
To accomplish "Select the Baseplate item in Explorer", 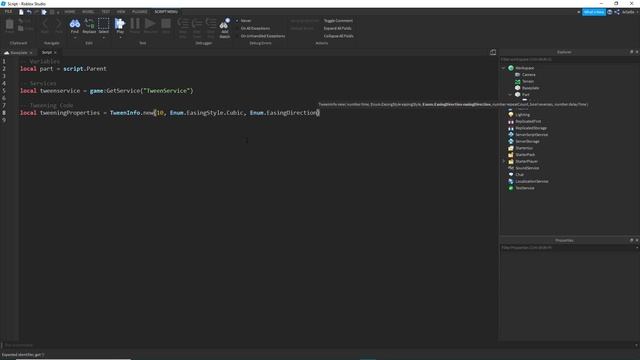I will click(x=530, y=88).
